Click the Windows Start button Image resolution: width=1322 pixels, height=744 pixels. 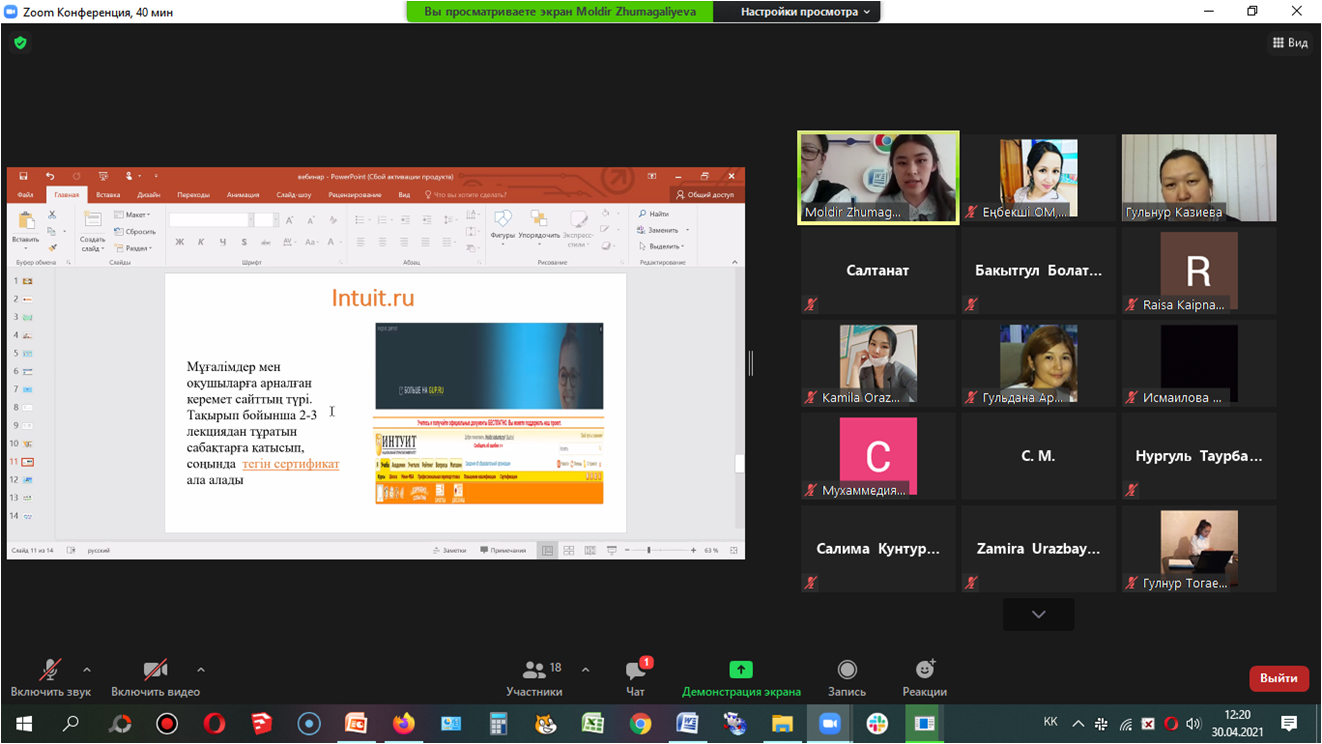point(24,723)
